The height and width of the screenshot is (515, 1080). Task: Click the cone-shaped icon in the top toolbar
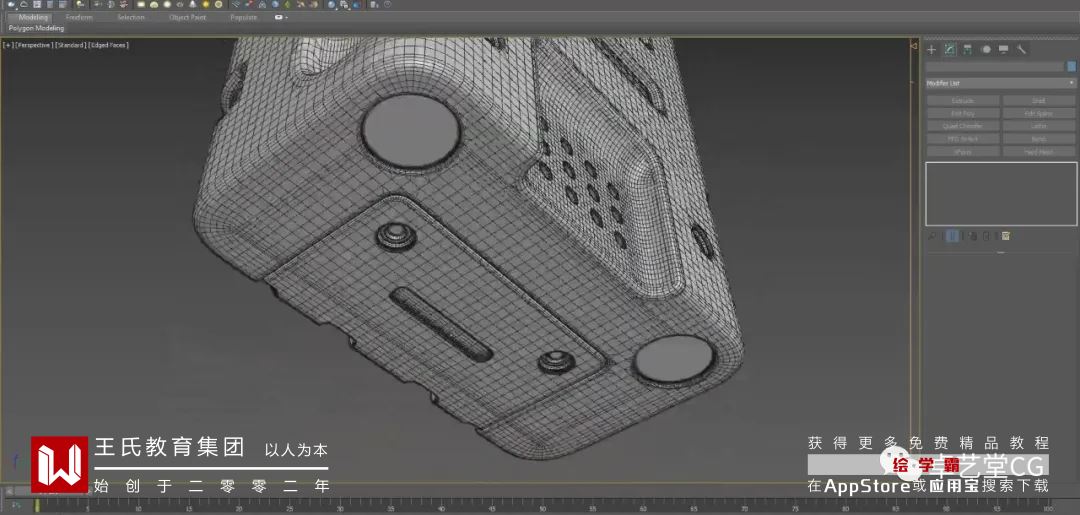[x=193, y=5]
